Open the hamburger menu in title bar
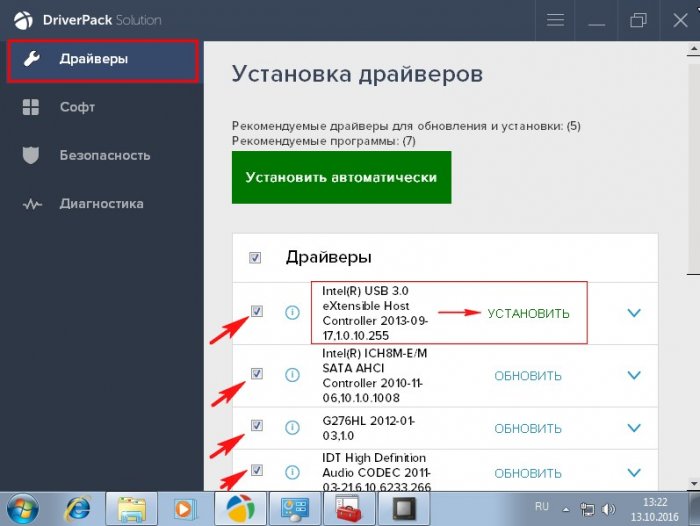This screenshot has height=526, width=700. click(x=557, y=20)
